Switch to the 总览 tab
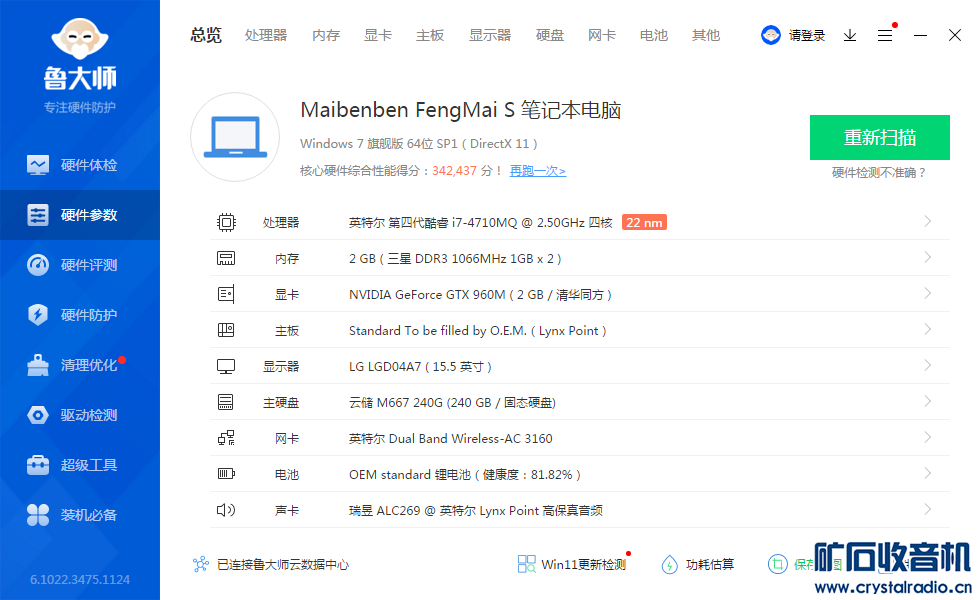980x600 pixels. (x=206, y=35)
